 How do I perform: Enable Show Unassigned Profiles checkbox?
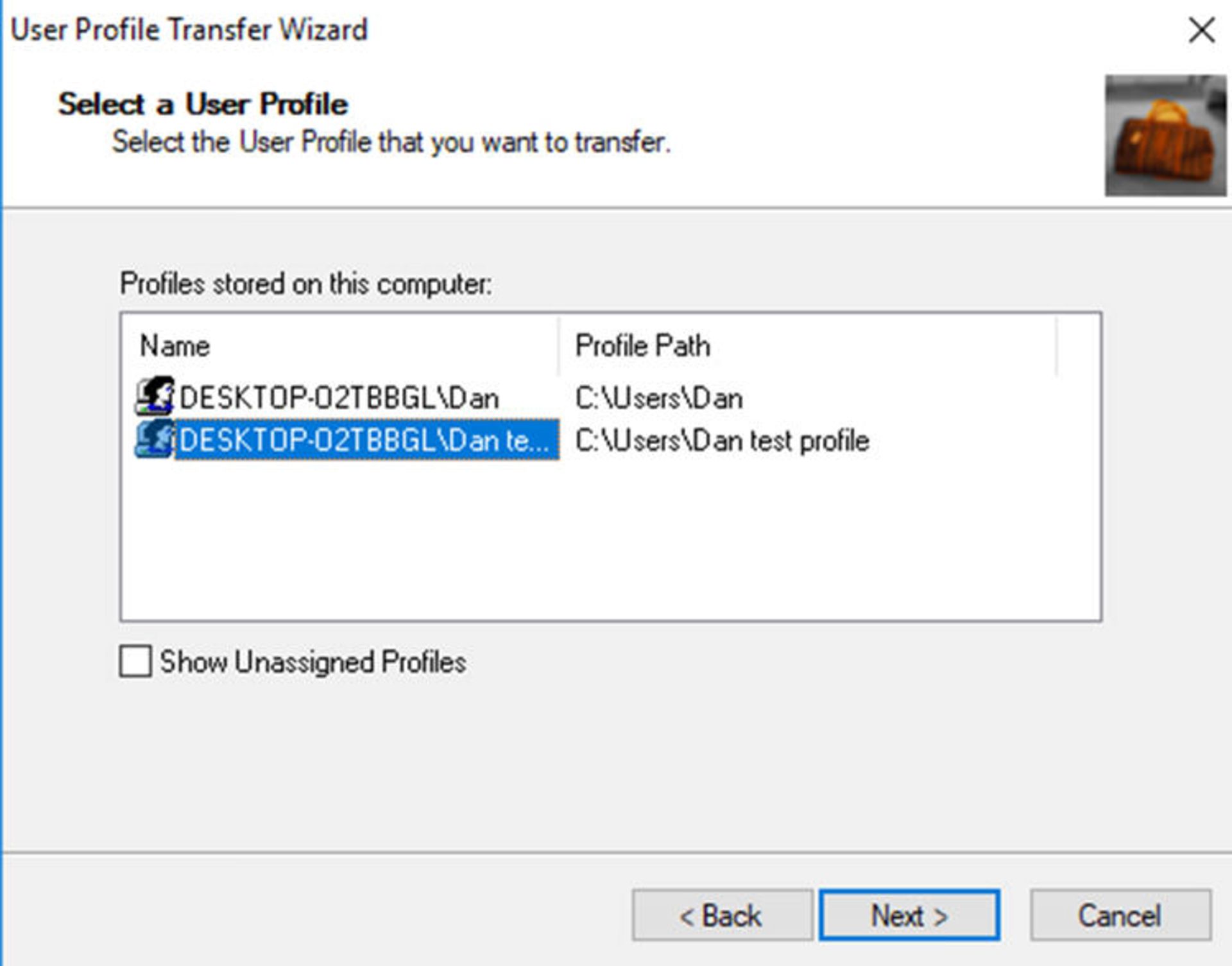point(135,661)
